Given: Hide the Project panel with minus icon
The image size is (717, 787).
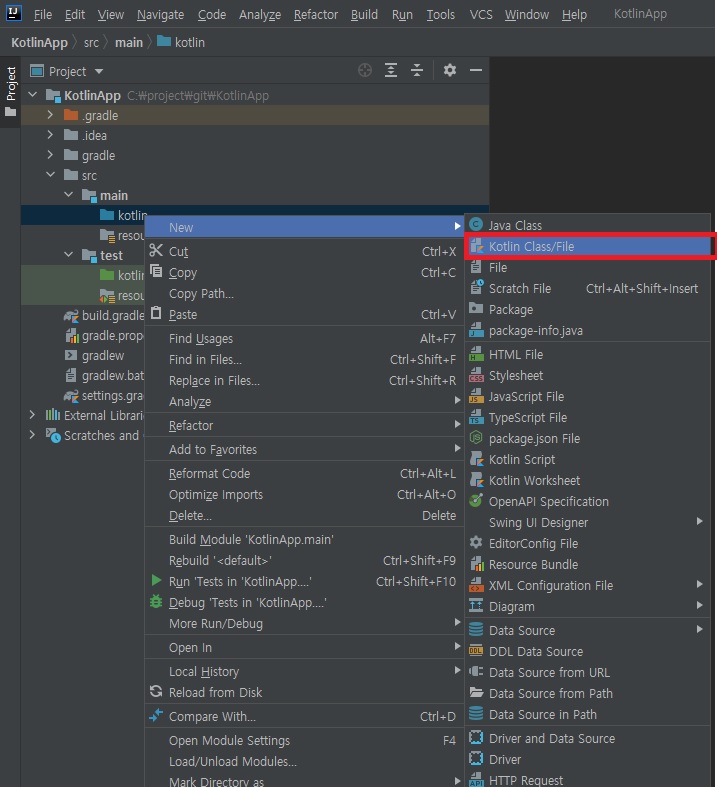Looking at the screenshot, I should (476, 70).
